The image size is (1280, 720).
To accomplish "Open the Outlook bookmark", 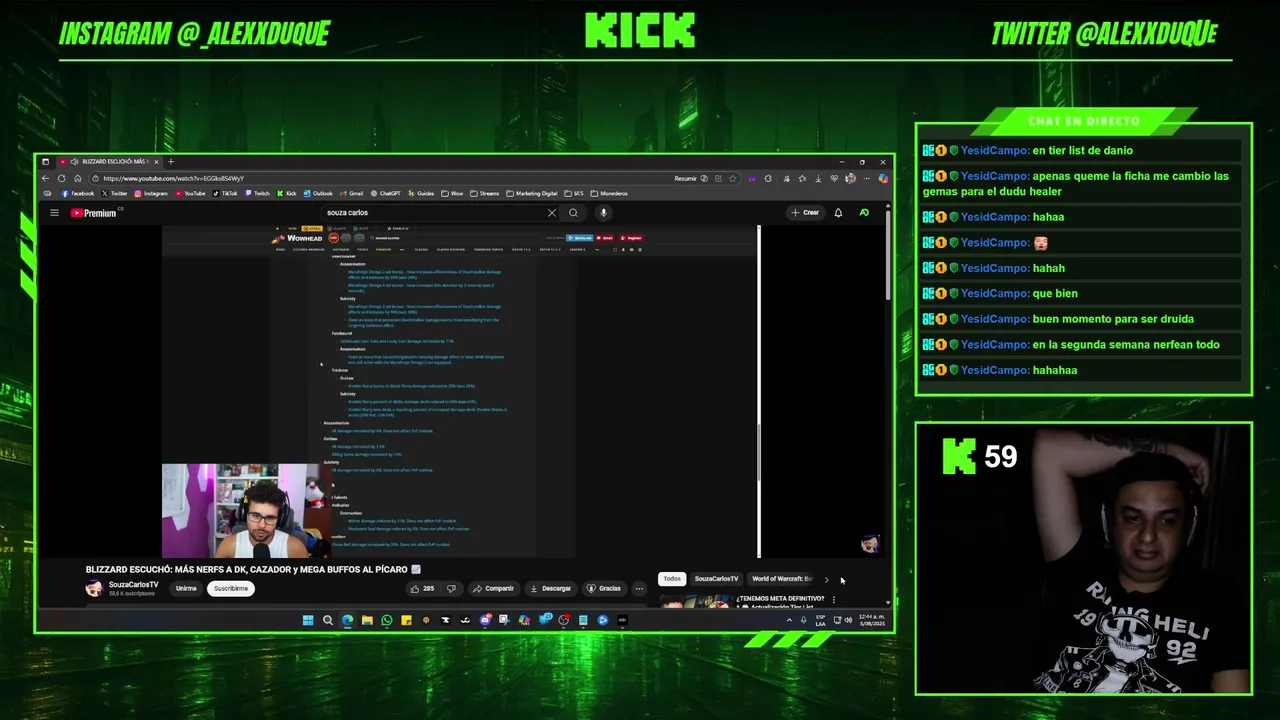I will point(318,193).
